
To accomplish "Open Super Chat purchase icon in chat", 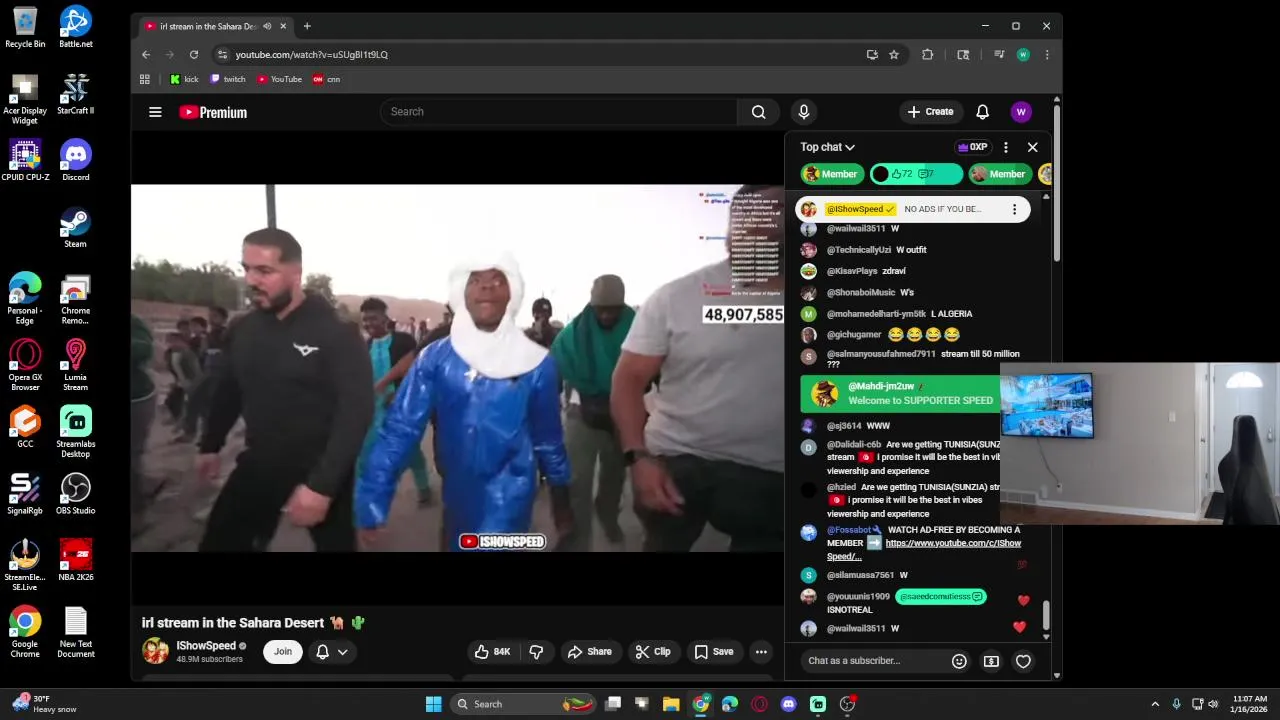I will (x=991, y=661).
